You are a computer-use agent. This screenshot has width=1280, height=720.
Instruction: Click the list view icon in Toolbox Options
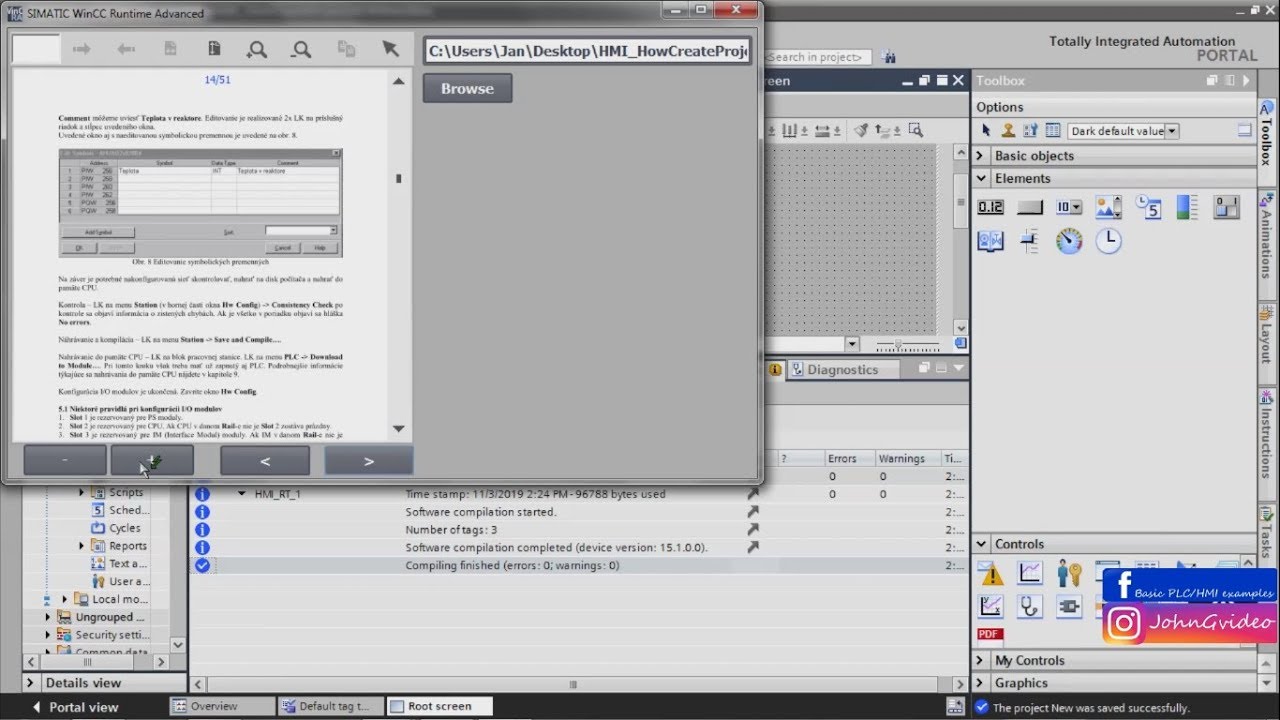pyautogui.click(x=1052, y=130)
